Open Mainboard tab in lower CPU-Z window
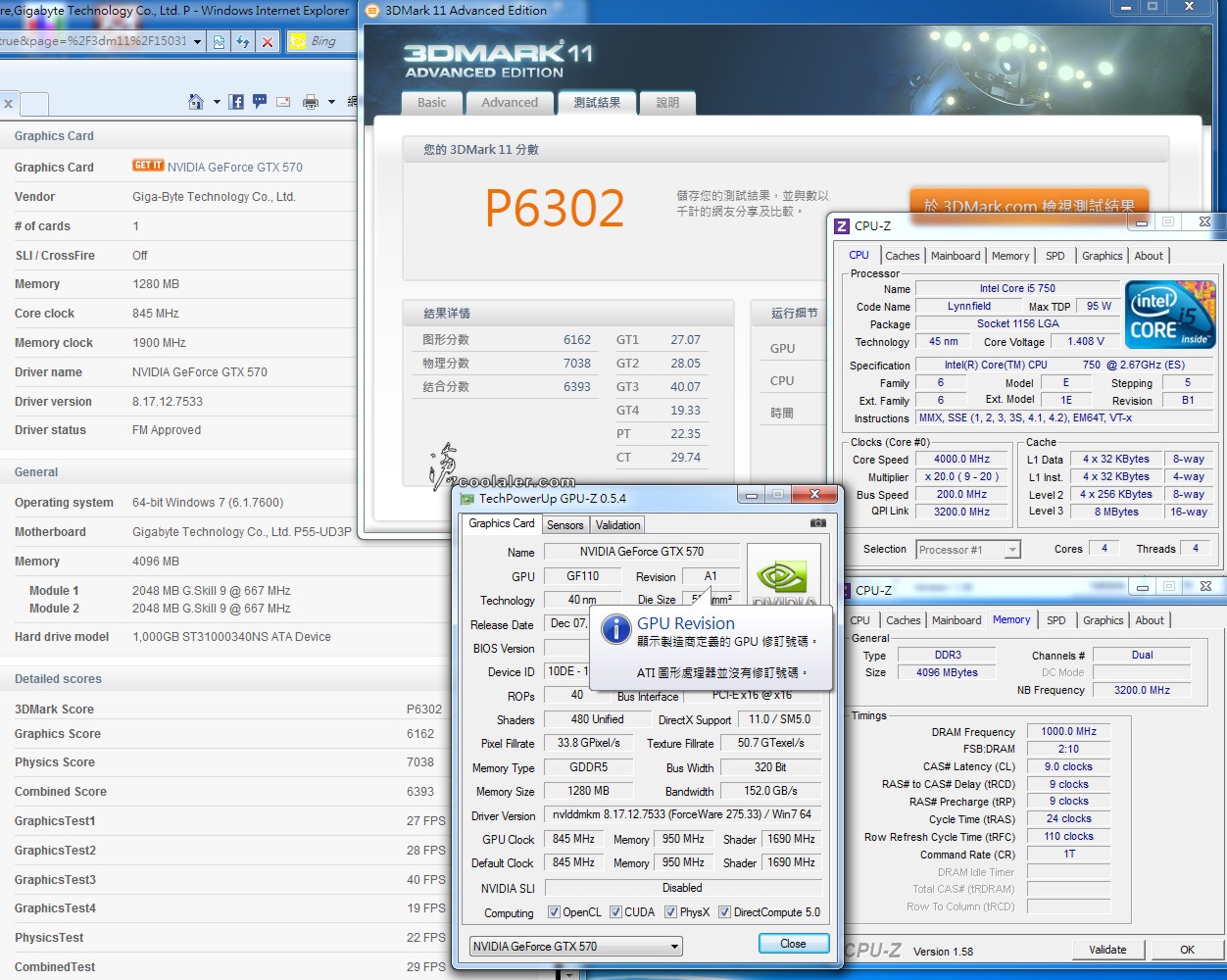The width and height of the screenshot is (1227, 980). pyautogui.click(x=957, y=620)
